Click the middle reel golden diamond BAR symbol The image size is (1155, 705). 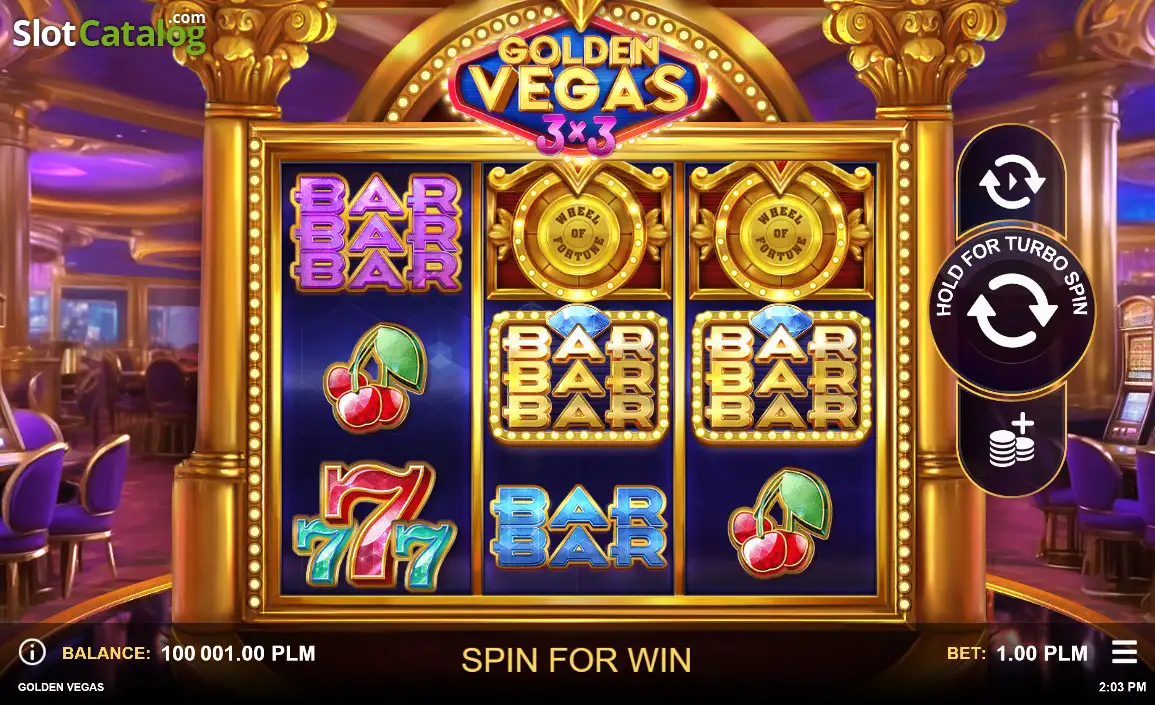pyautogui.click(x=579, y=375)
